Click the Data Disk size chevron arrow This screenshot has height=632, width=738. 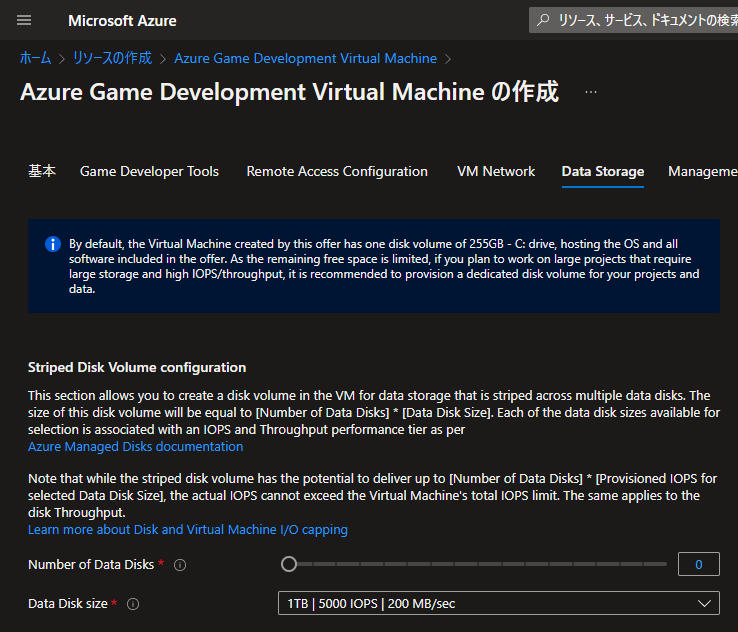(705, 604)
